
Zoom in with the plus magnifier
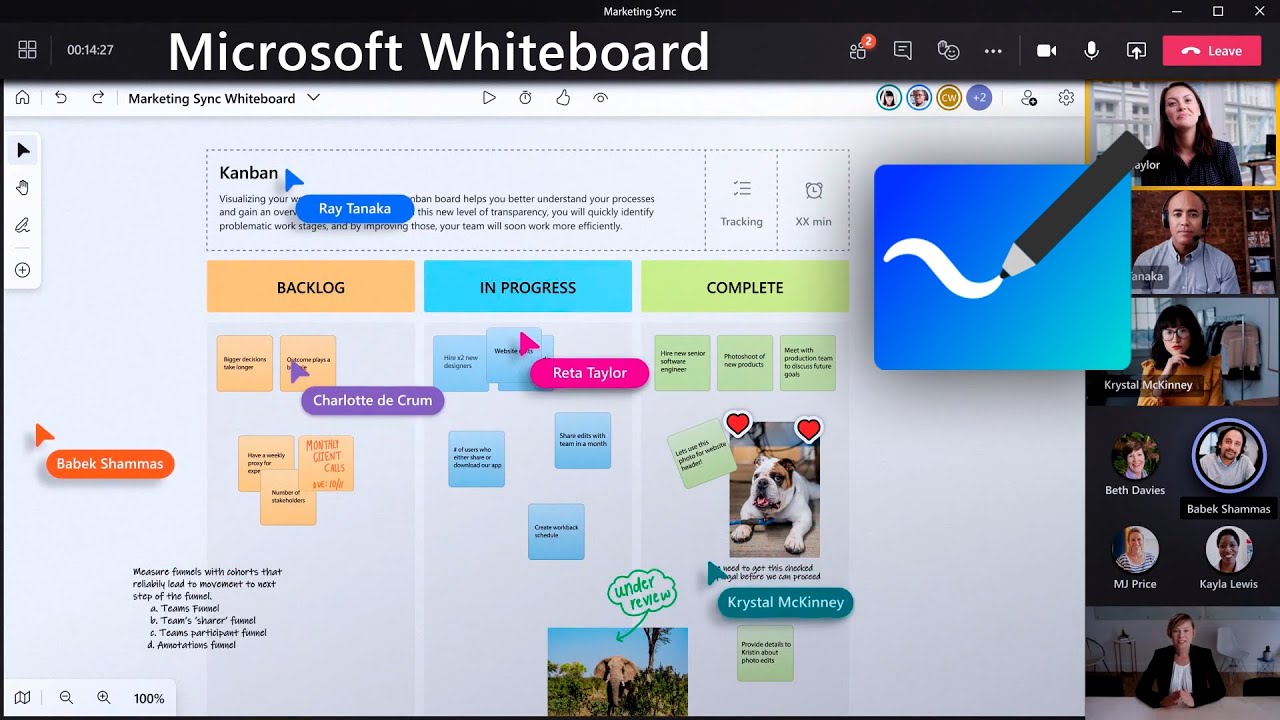[x=104, y=698]
